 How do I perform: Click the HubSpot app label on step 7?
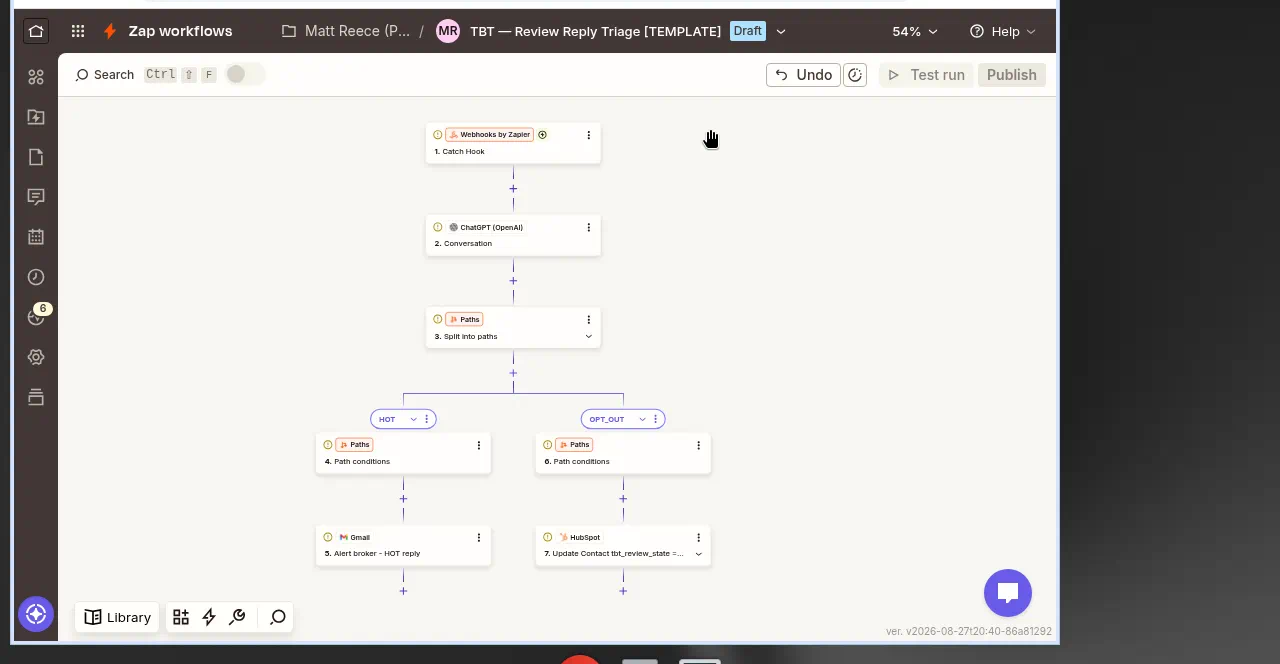tap(579, 537)
